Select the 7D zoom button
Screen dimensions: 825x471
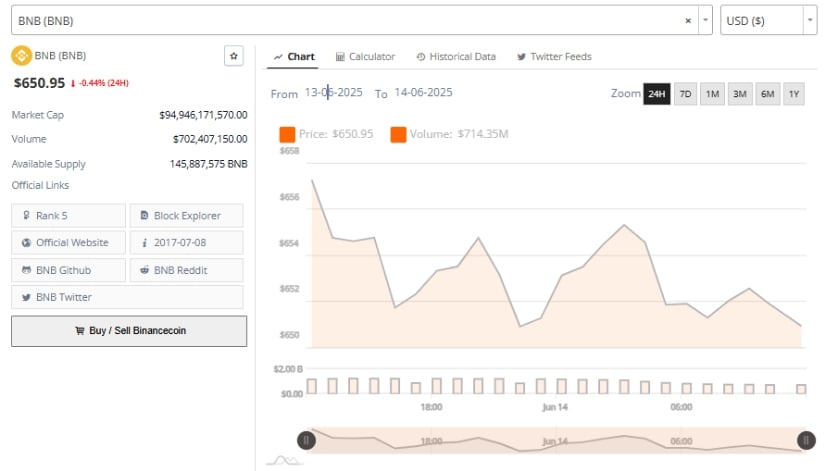point(685,94)
